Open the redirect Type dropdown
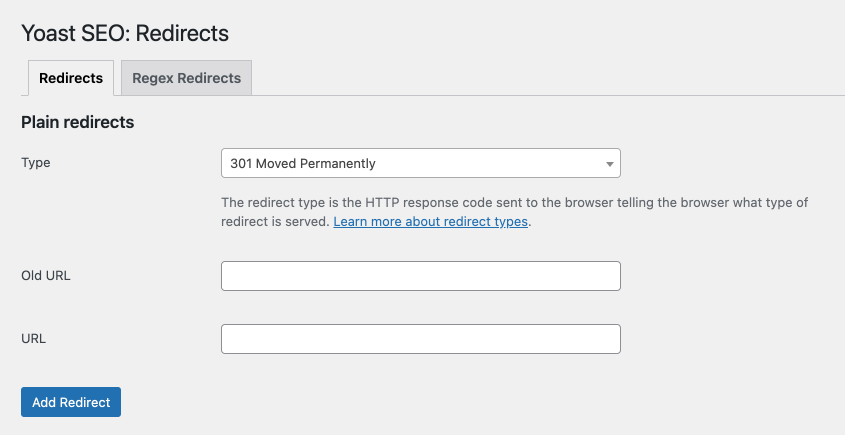This screenshot has height=435, width=845. coord(421,163)
